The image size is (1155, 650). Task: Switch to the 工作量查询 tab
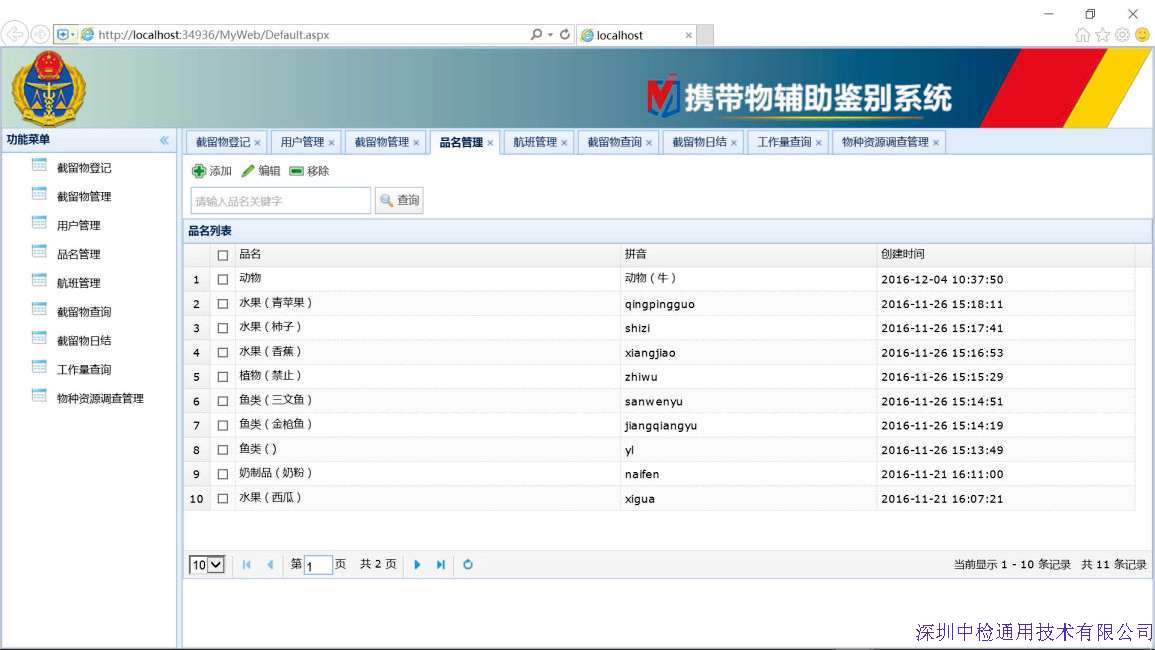(x=784, y=142)
